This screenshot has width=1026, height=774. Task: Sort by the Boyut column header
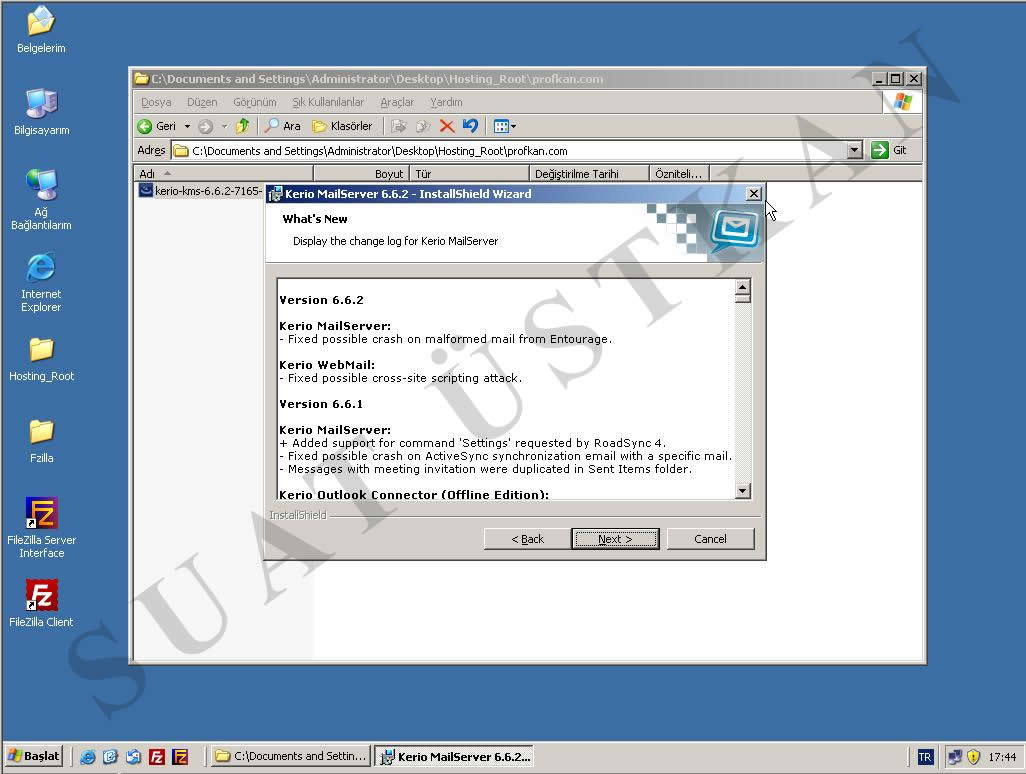(x=362, y=173)
